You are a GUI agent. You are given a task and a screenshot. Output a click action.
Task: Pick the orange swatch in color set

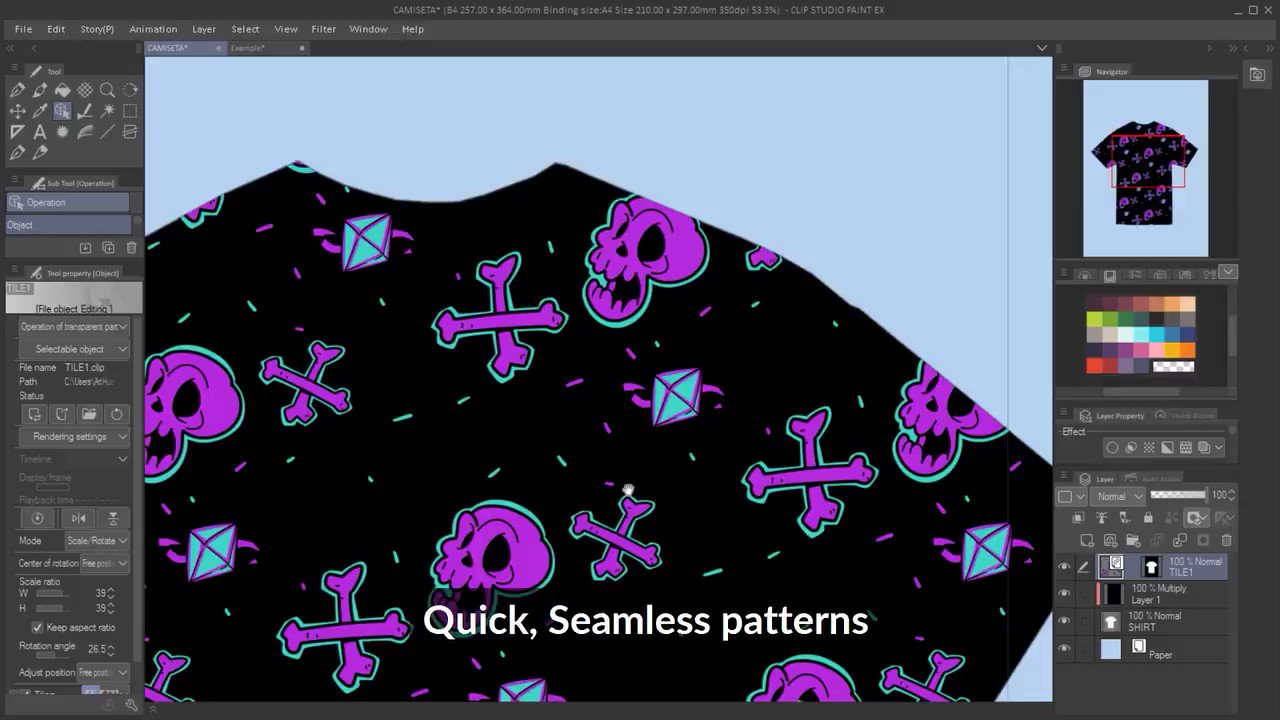(1187, 350)
